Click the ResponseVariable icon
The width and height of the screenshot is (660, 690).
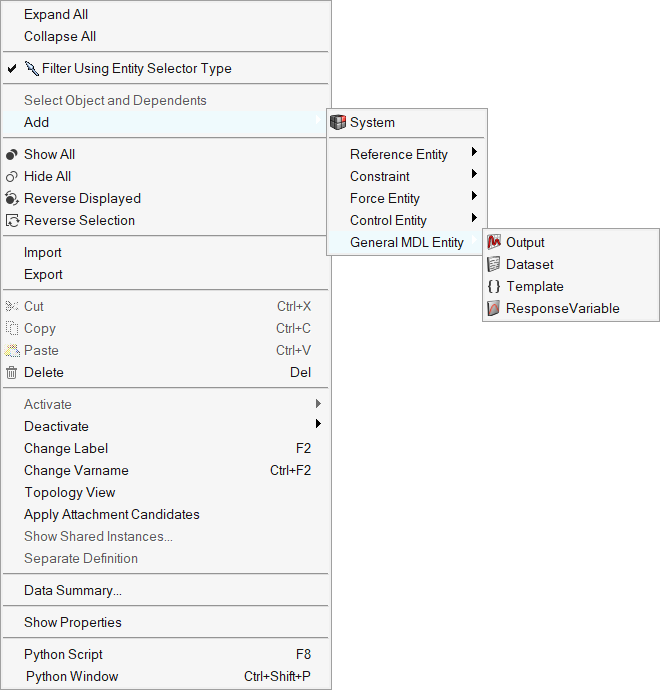tap(493, 308)
